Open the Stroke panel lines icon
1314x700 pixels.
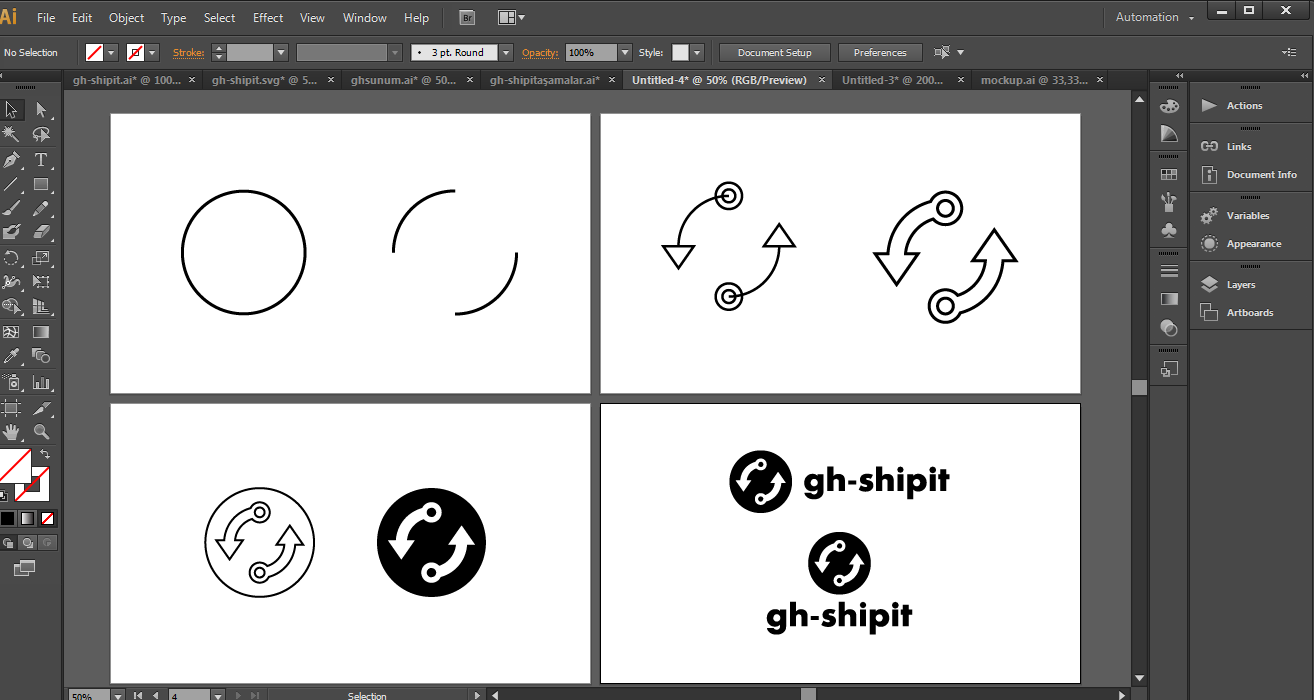pos(1169,271)
